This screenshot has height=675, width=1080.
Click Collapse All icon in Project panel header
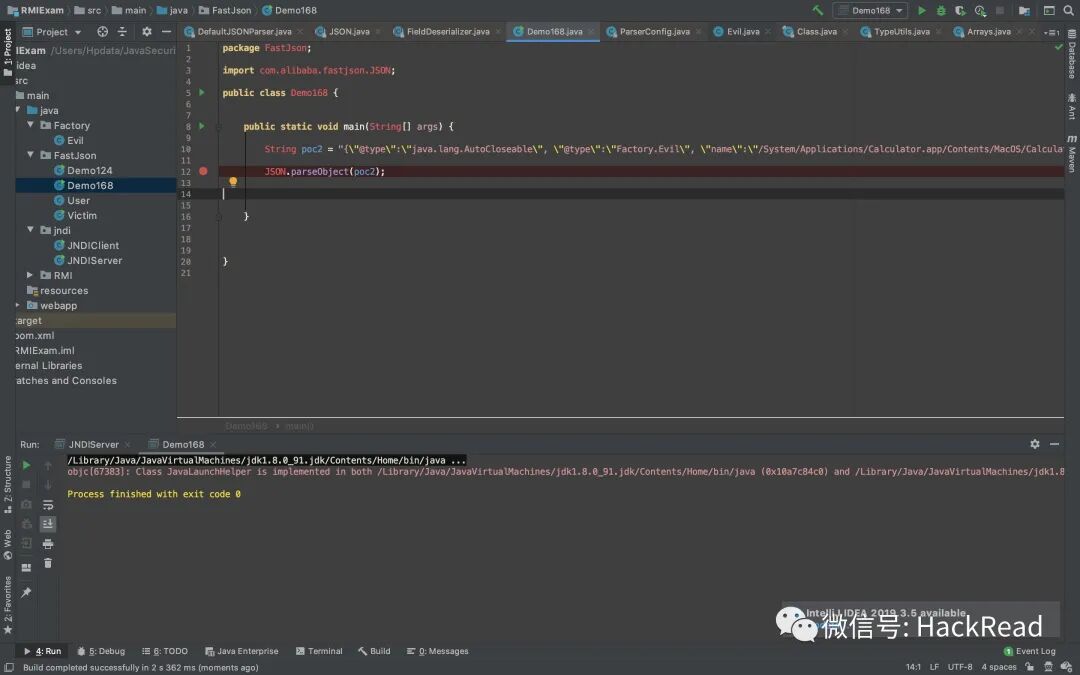[x=122, y=32]
